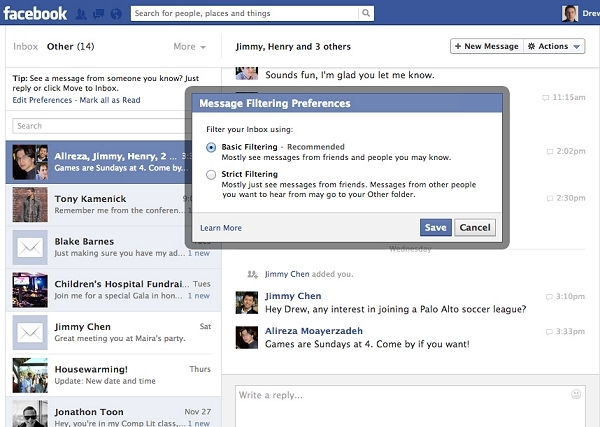Click the Facebook logo
Screen dimensions: 600x427
tap(35, 14)
